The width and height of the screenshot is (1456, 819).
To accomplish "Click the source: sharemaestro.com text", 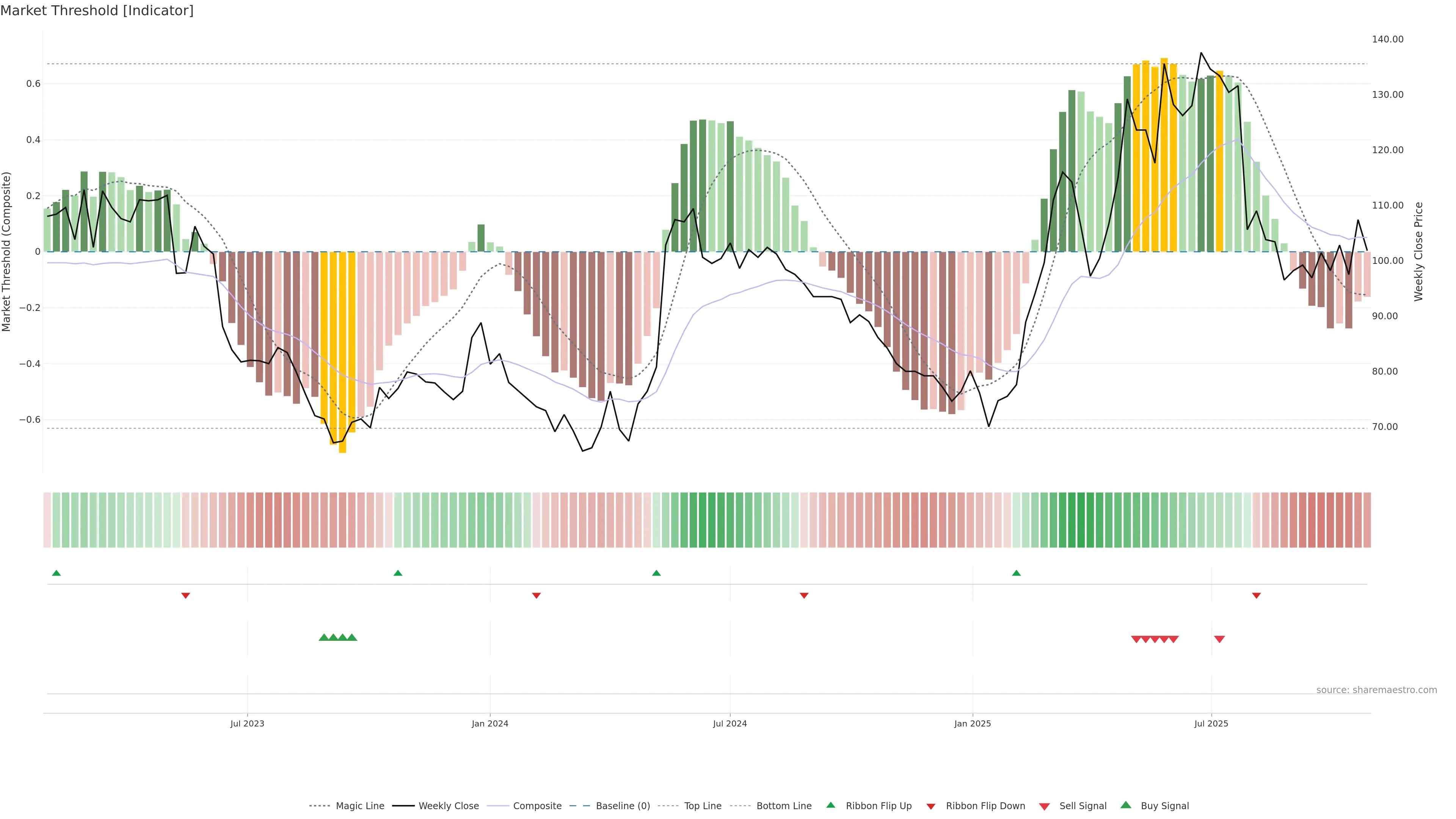I will click(1376, 690).
